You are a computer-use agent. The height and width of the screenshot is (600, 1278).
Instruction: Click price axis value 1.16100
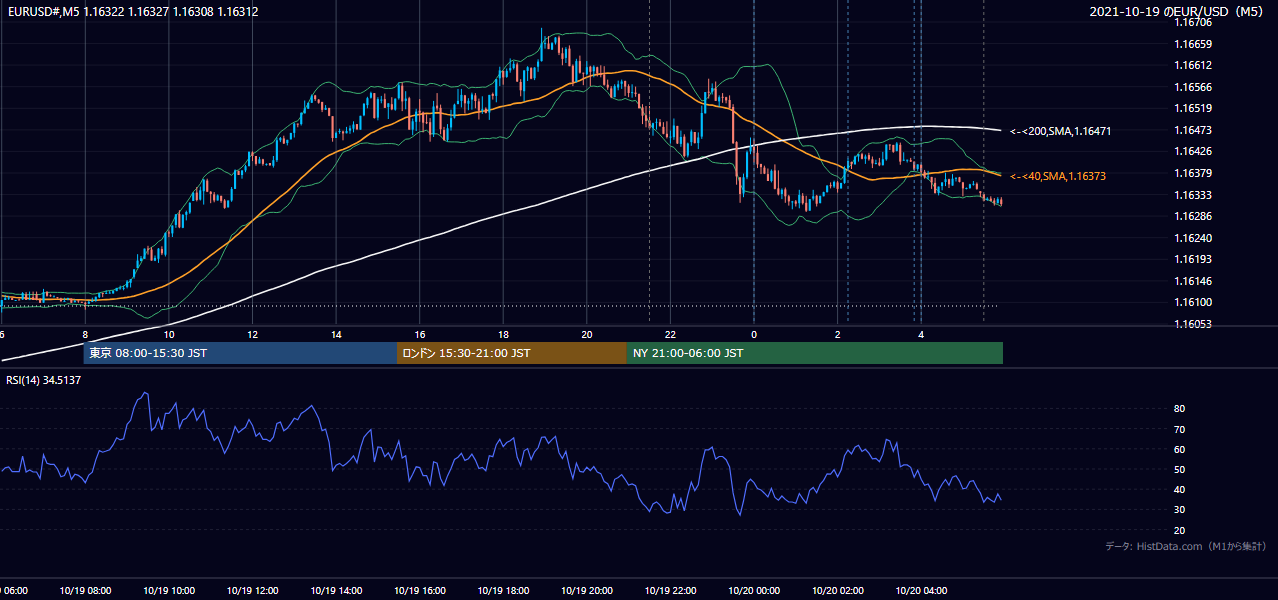[1192, 303]
